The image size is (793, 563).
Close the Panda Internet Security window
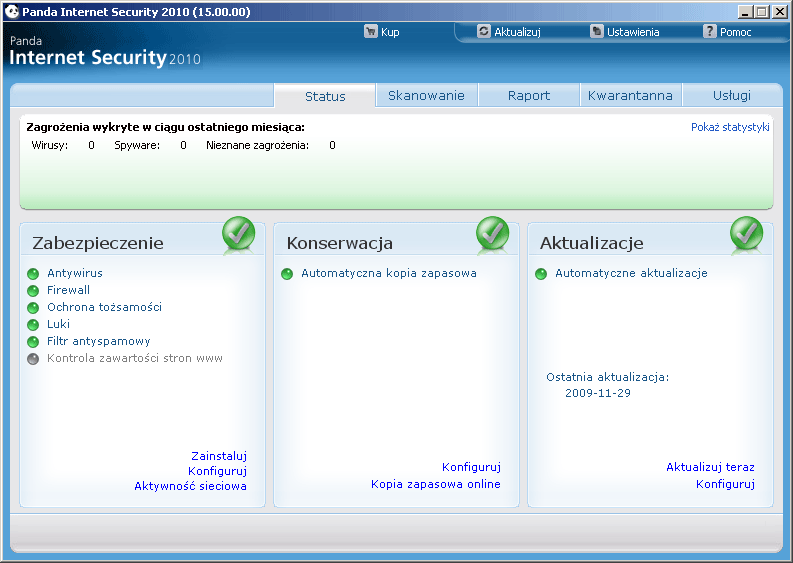click(779, 12)
